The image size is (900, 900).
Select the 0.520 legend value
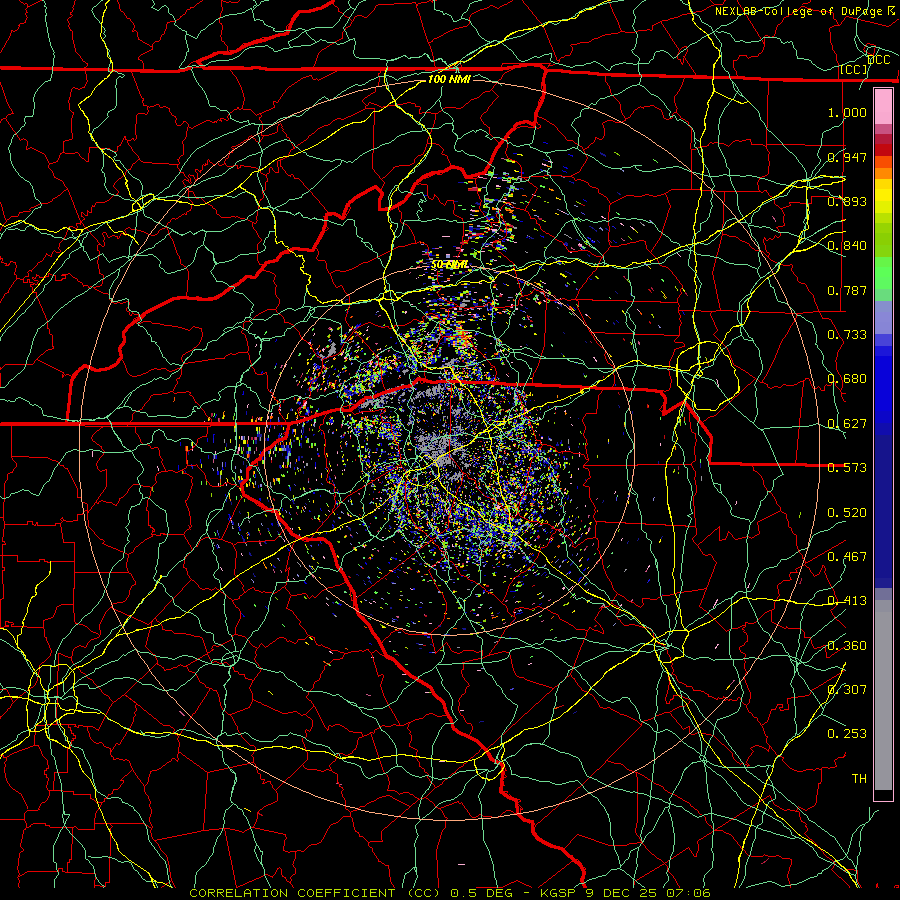point(847,512)
